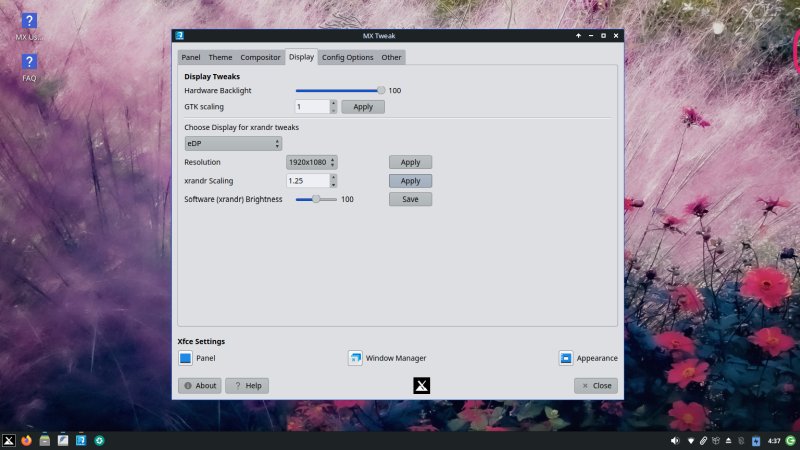
Task: Decrease GTK scaling with down arrow
Action: point(333,110)
